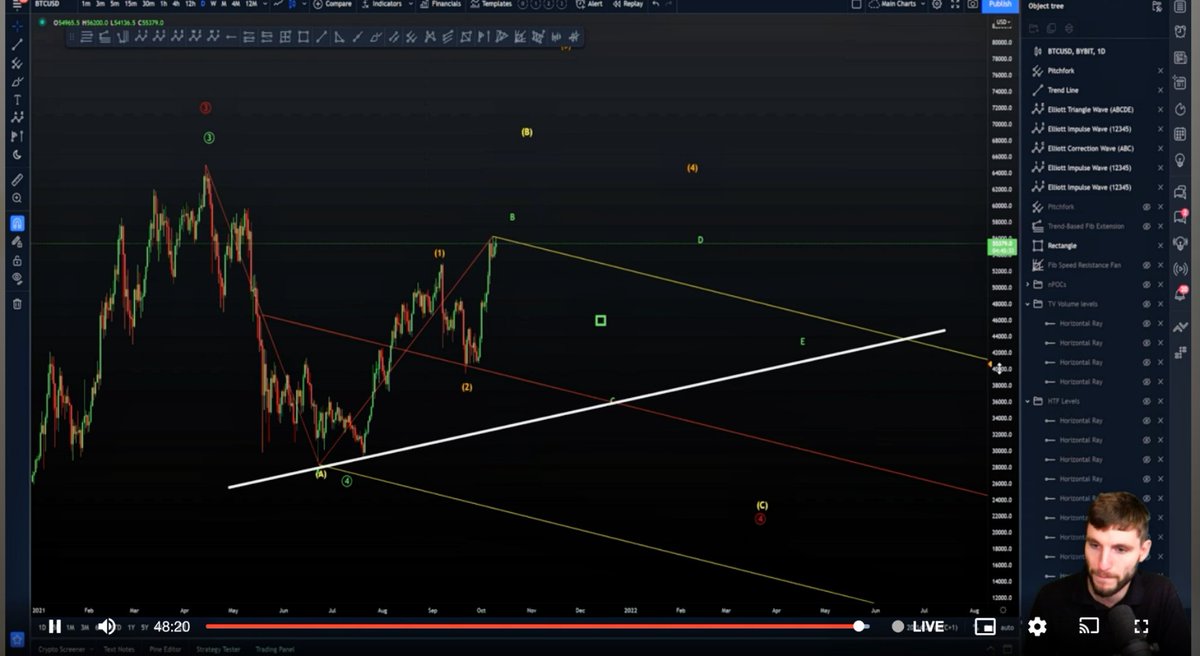Click the trash can remove-drawings icon

tap(17, 304)
